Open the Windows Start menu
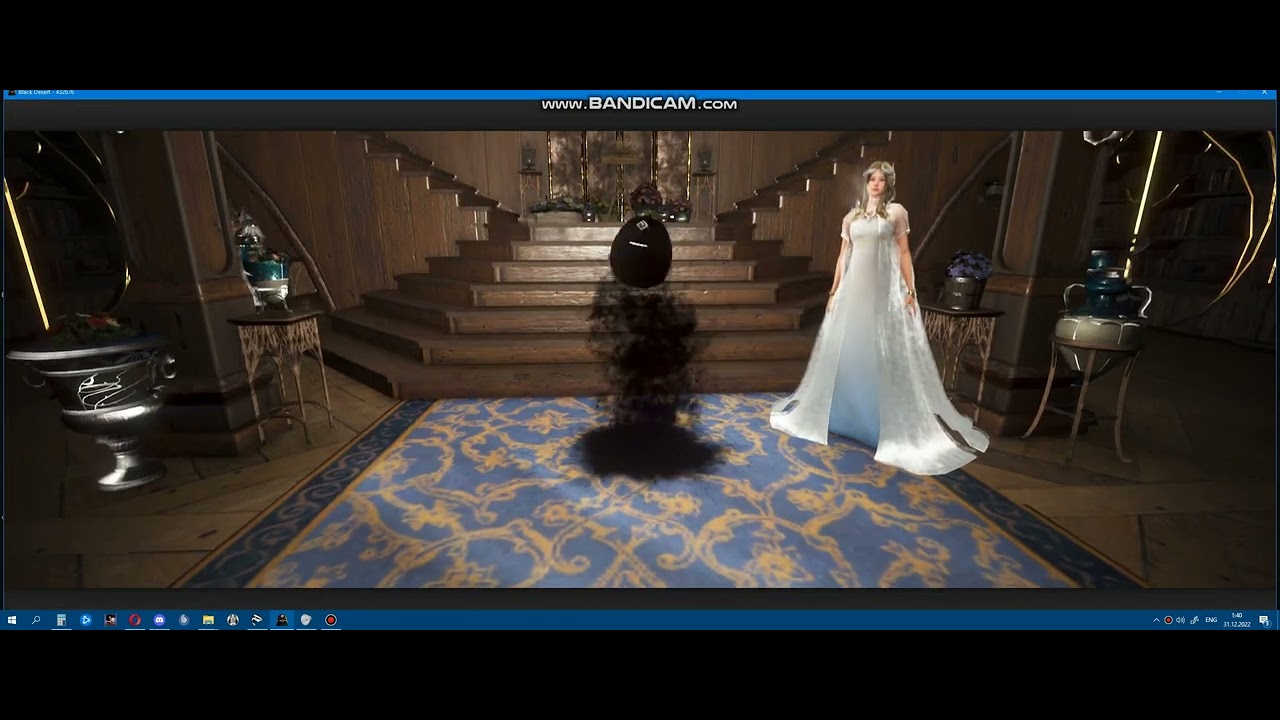This screenshot has width=1280, height=720. point(12,620)
